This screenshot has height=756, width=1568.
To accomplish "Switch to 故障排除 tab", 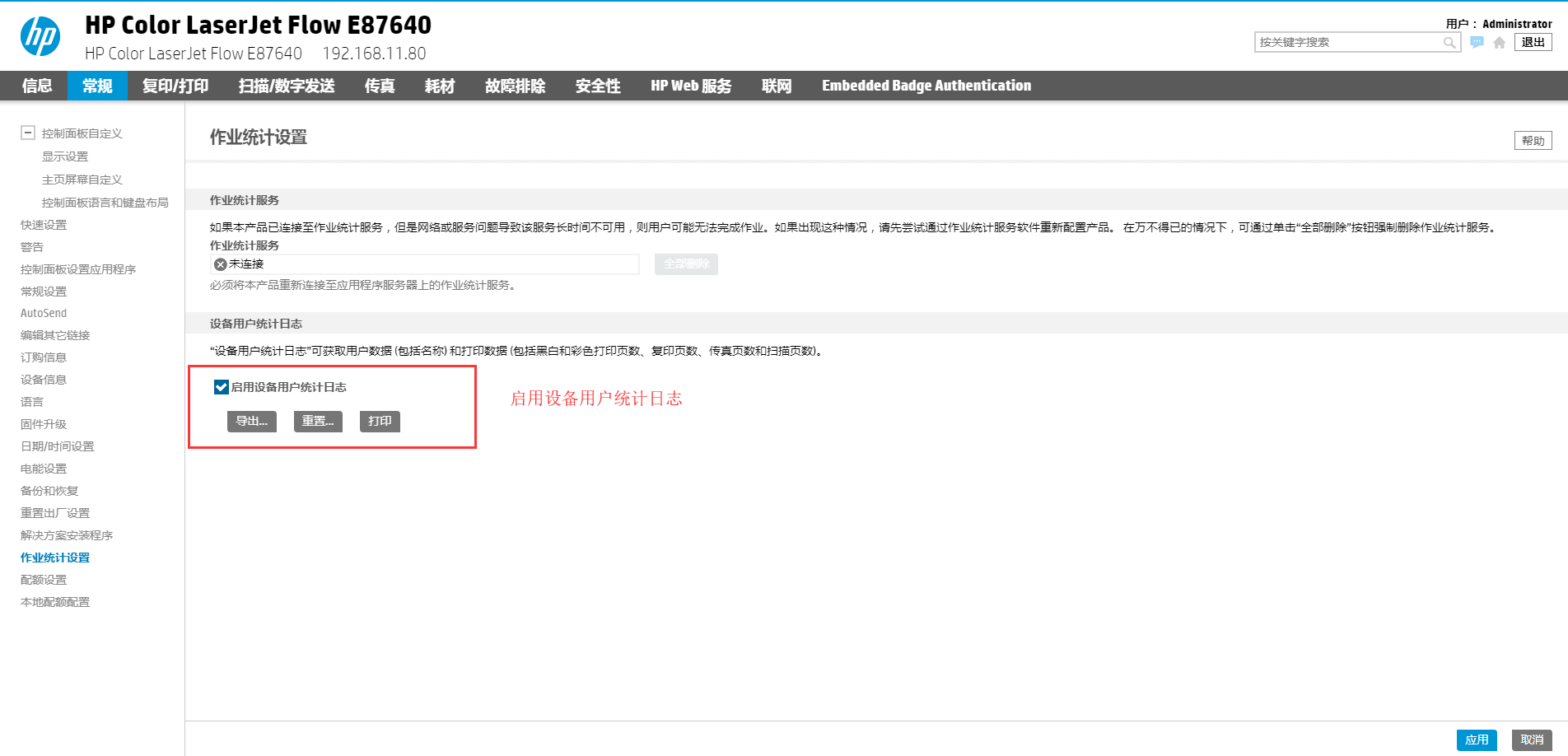I will 516,86.
